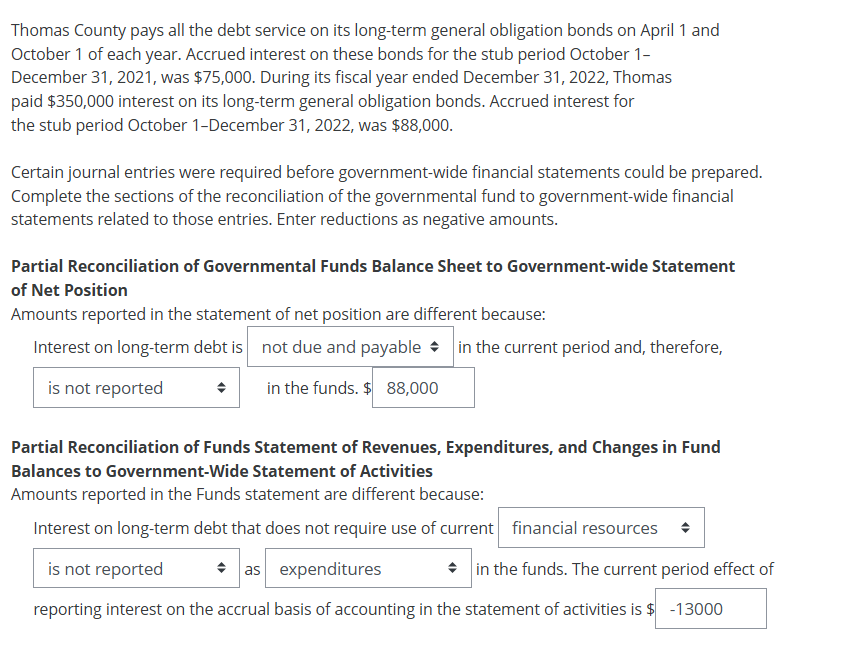Click the "Interest on long-term debt is" label

tap(138, 347)
